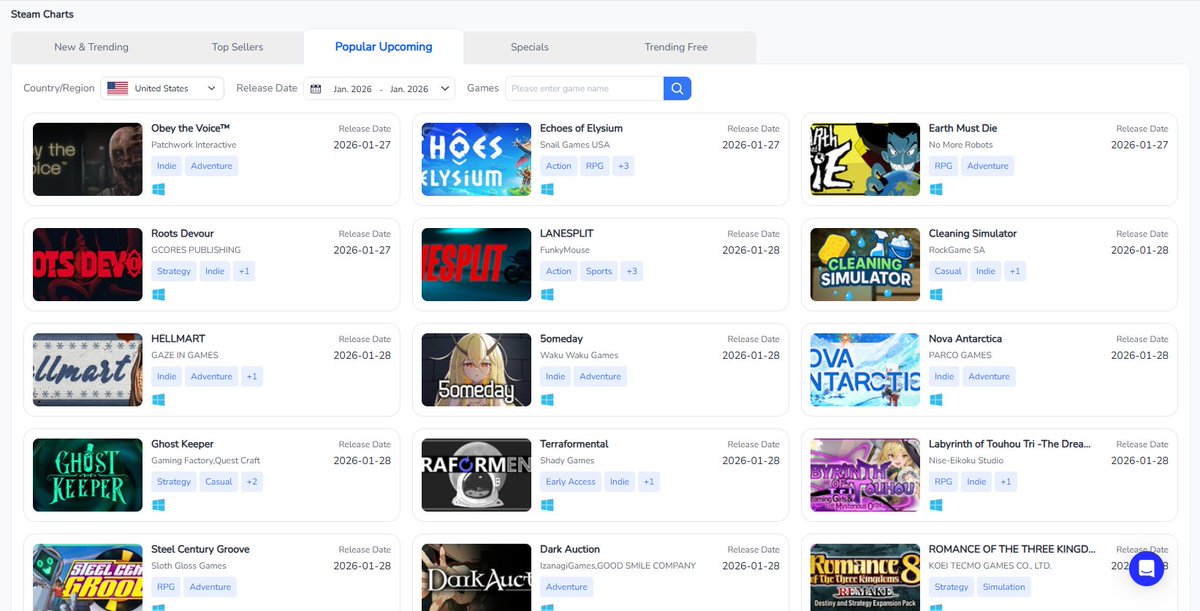Click Windows icon under Obey the Voice
This screenshot has height=611, width=1200.
pyautogui.click(x=158, y=189)
